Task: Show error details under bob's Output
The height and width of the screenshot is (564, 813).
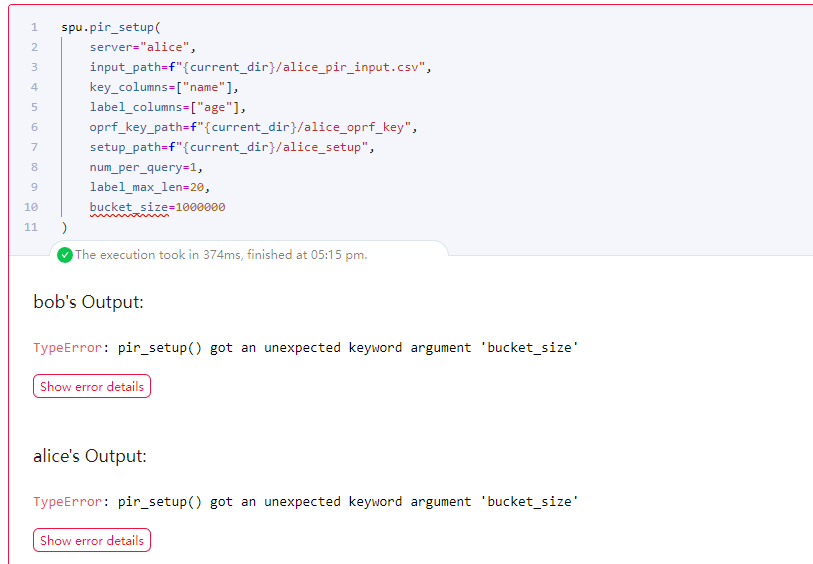Action: pos(92,387)
